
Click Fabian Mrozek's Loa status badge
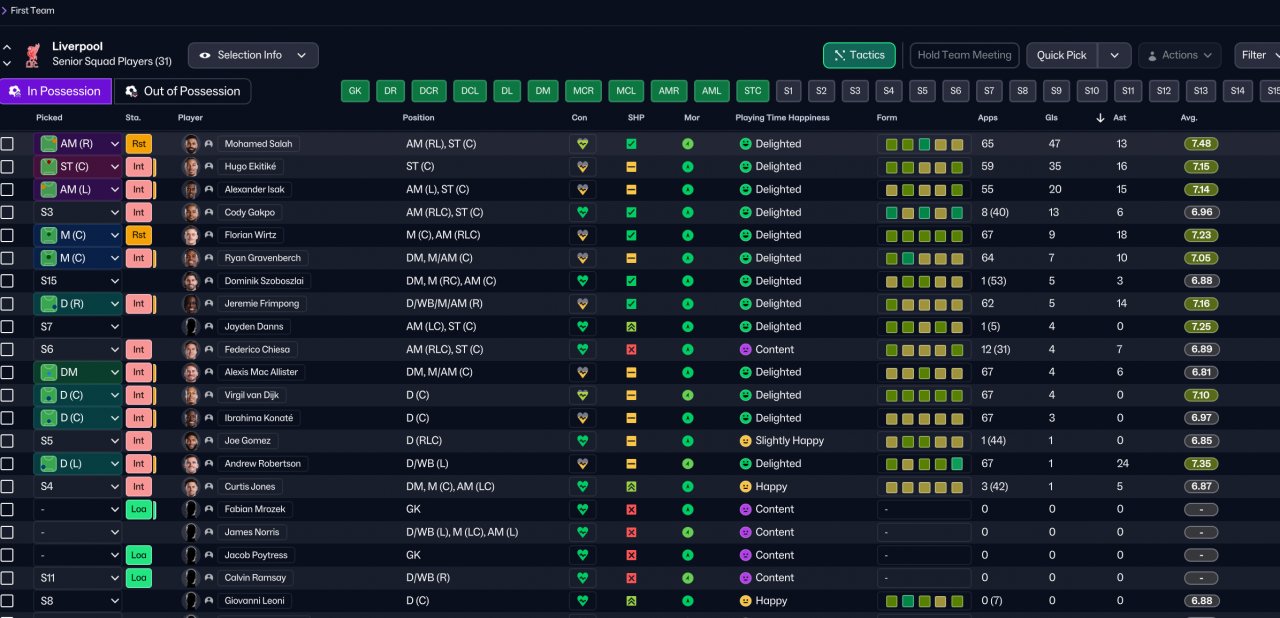(138, 509)
